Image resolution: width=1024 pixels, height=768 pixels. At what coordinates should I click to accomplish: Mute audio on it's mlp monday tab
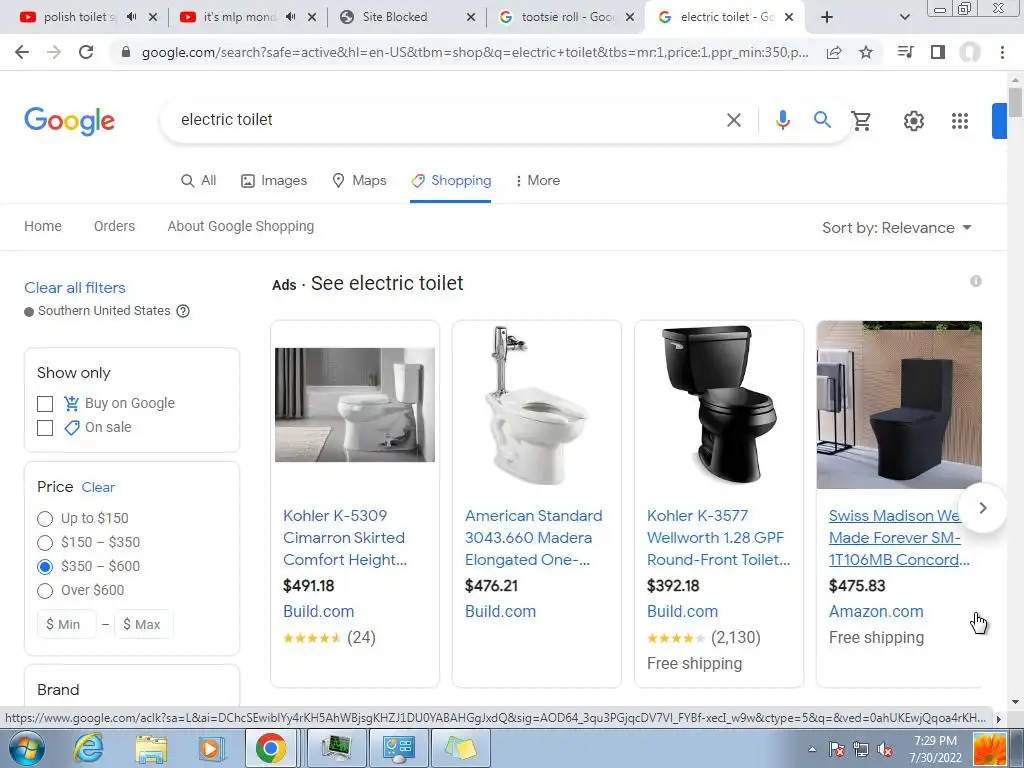point(291,17)
